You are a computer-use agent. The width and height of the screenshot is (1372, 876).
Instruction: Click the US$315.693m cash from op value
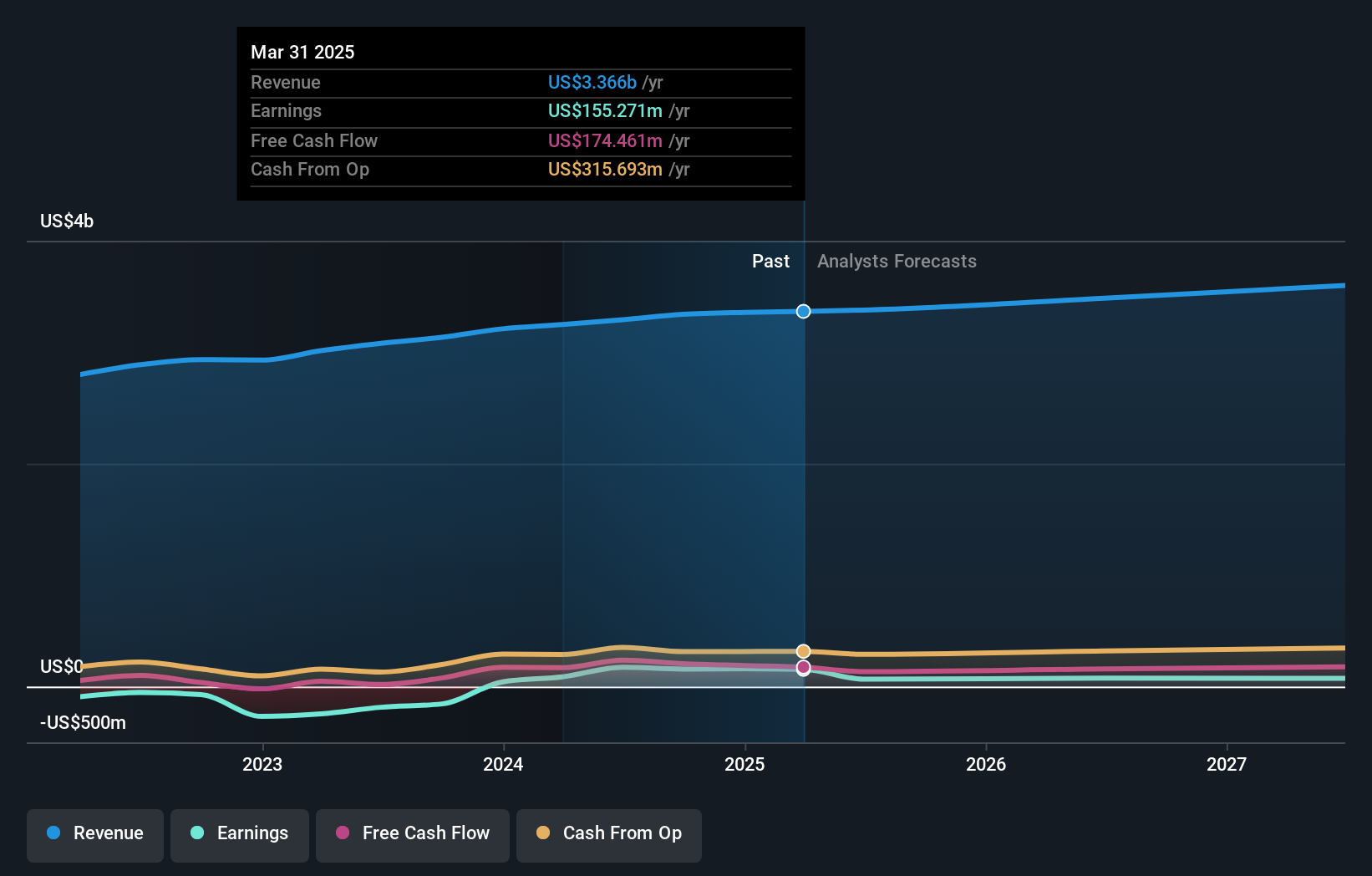point(605,169)
